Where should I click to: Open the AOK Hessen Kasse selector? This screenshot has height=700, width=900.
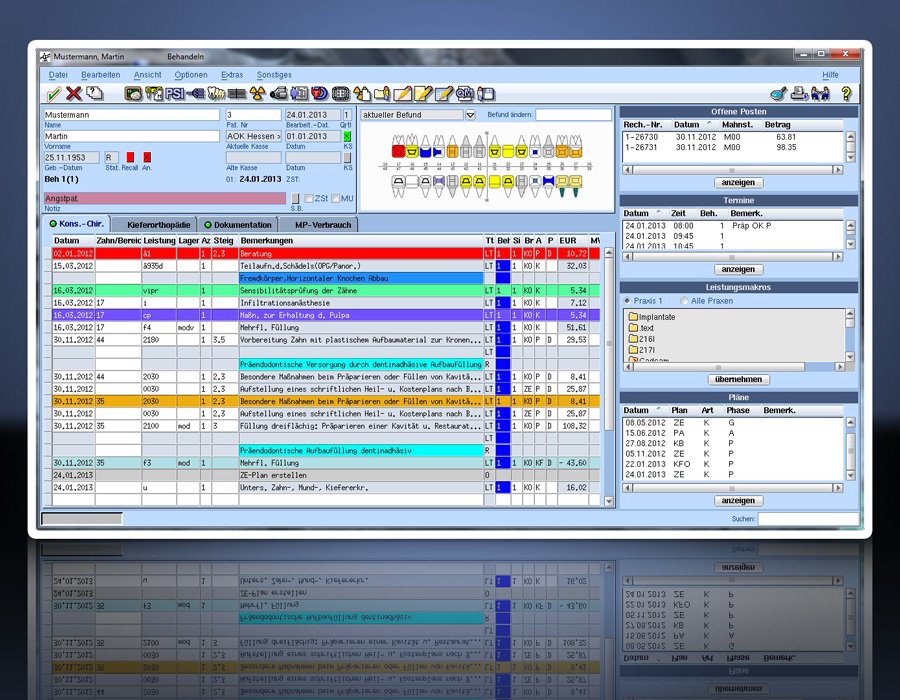254,137
